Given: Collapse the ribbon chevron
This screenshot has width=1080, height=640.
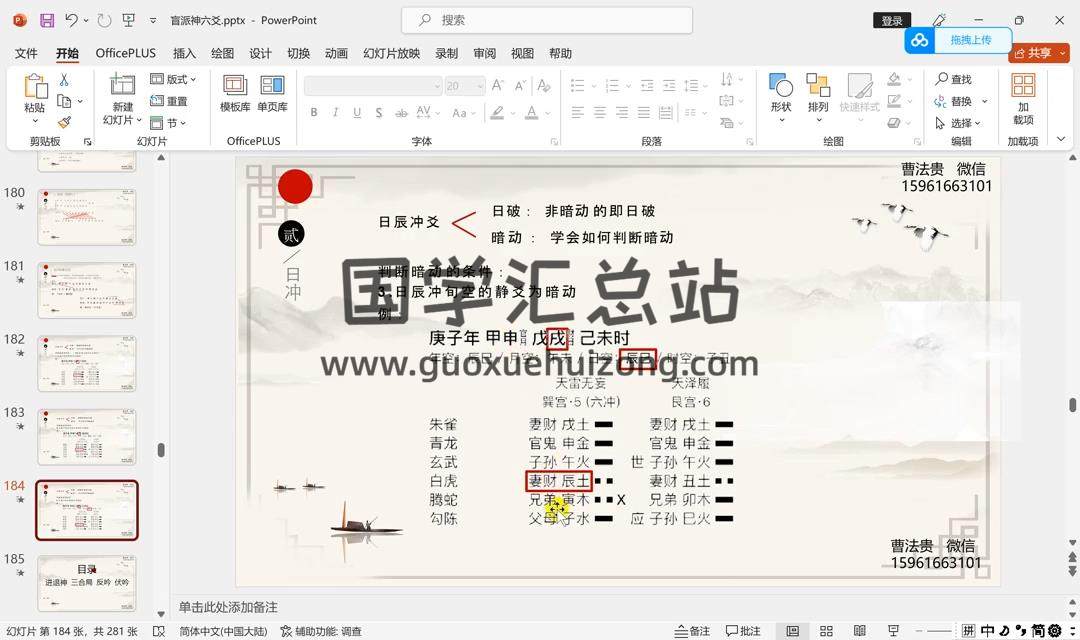Looking at the screenshot, I should pyautogui.click(x=1061, y=140).
